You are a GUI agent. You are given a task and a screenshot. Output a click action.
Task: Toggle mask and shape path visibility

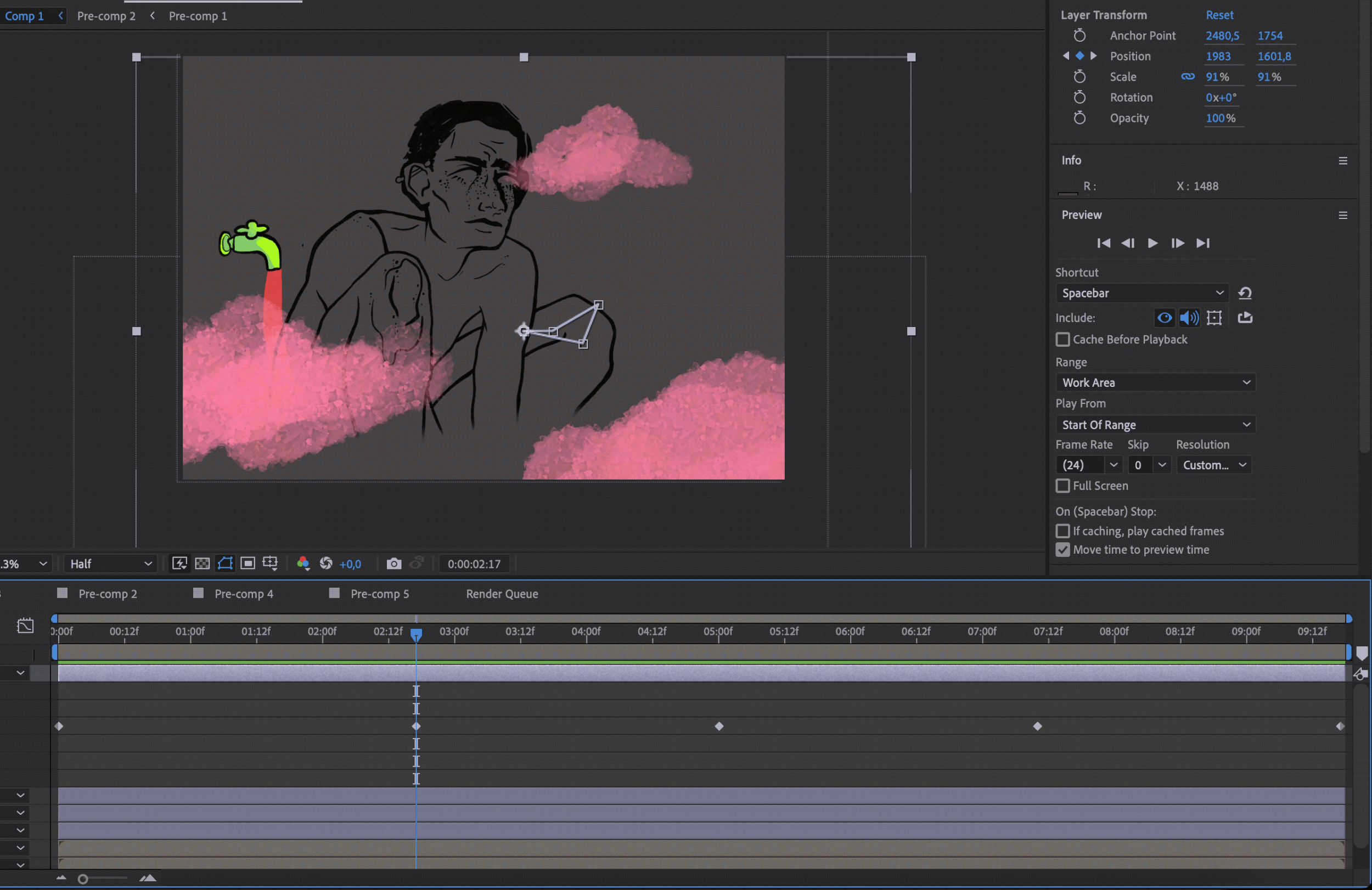[x=226, y=563]
